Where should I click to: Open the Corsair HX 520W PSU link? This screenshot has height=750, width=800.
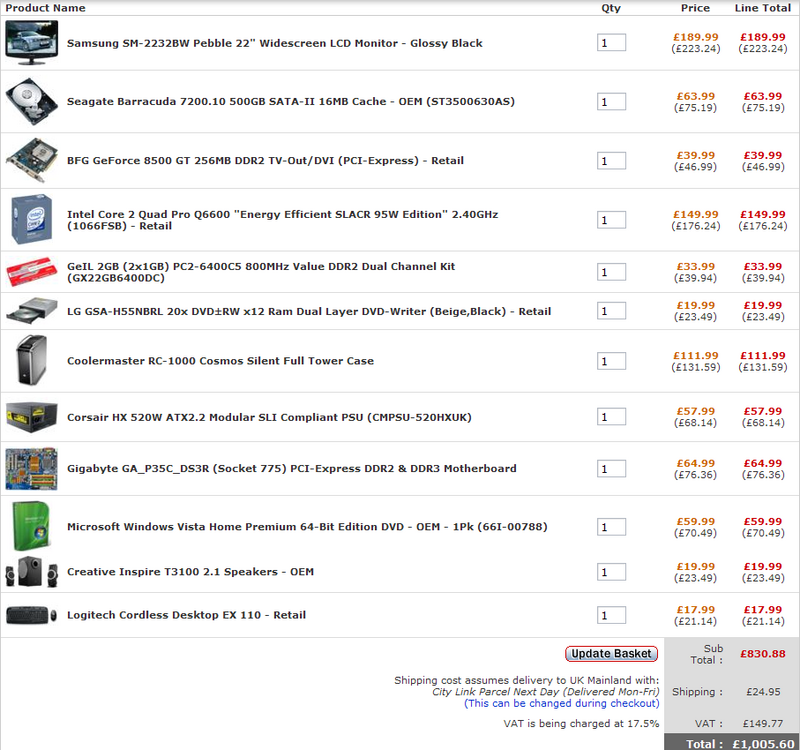[x=269, y=417]
